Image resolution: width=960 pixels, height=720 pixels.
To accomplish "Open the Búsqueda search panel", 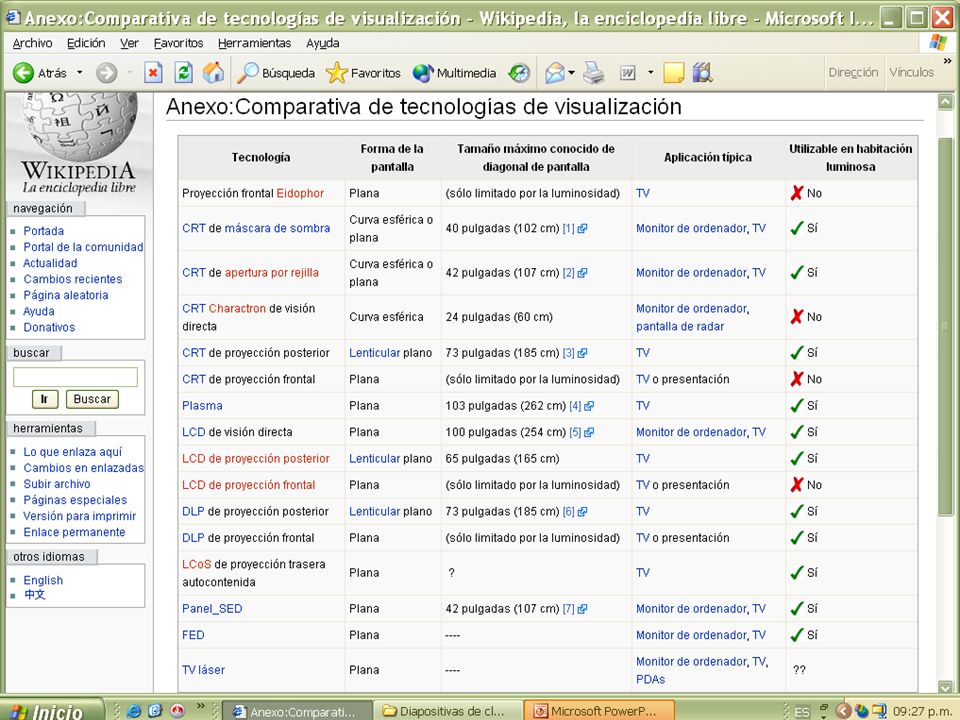I will click(276, 73).
